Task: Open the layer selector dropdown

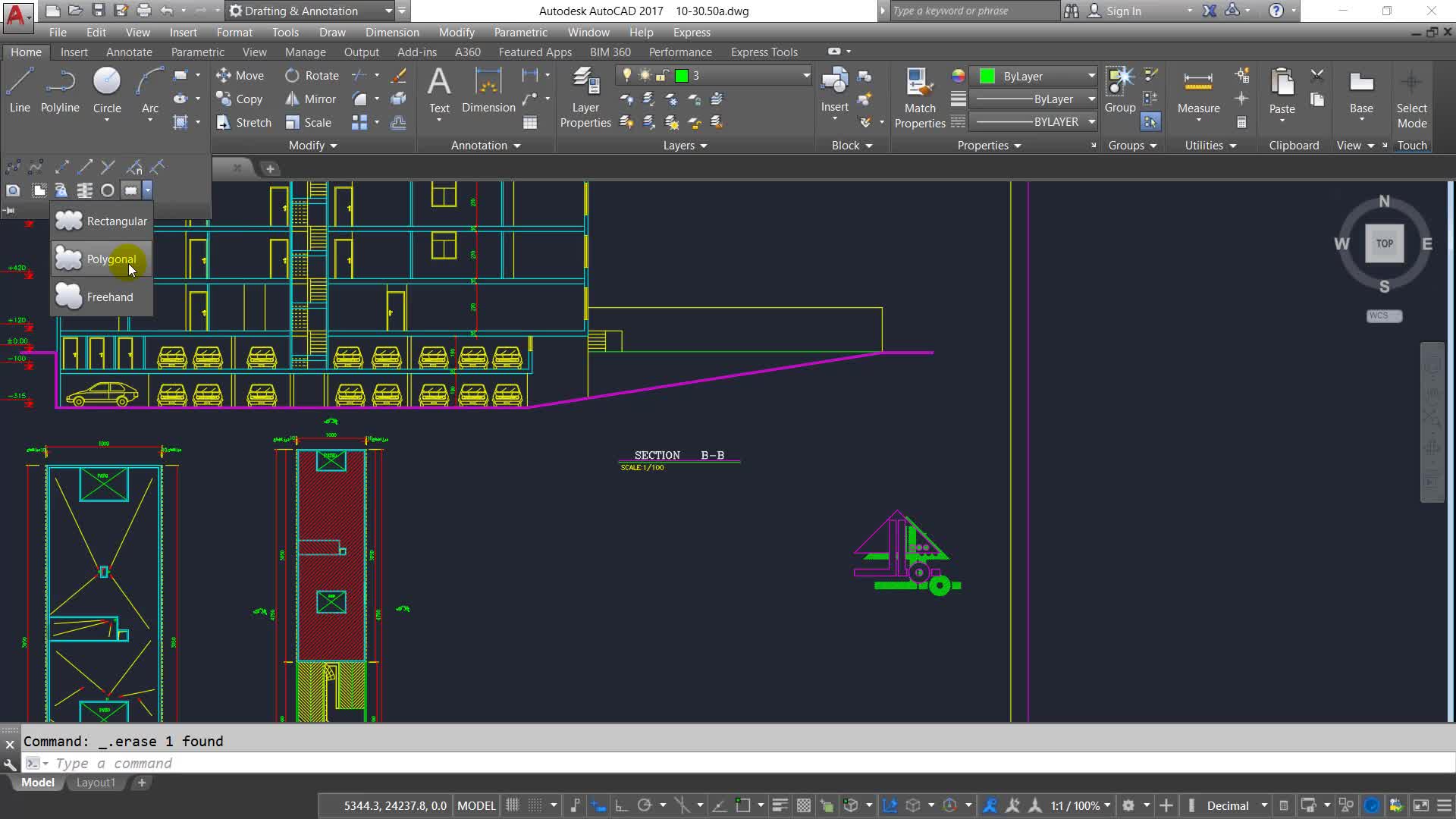Action: (806, 76)
